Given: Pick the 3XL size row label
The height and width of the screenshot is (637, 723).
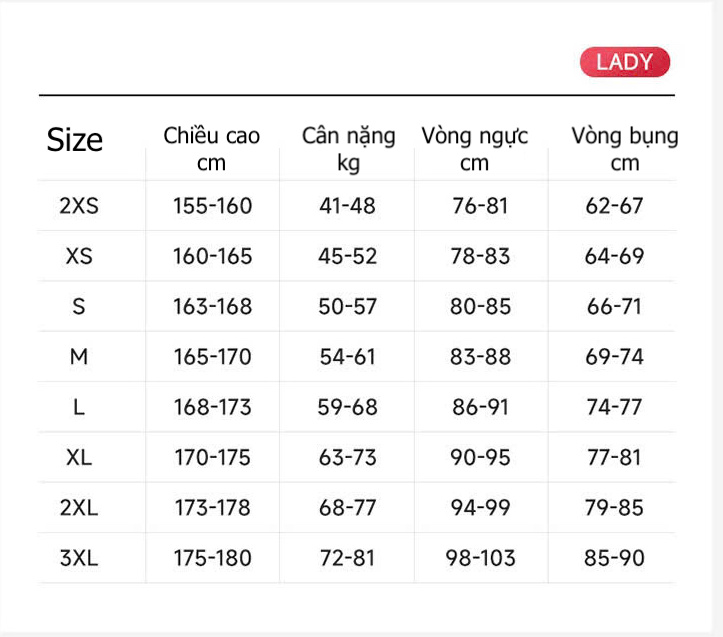Looking at the screenshot, I should click(x=79, y=558).
